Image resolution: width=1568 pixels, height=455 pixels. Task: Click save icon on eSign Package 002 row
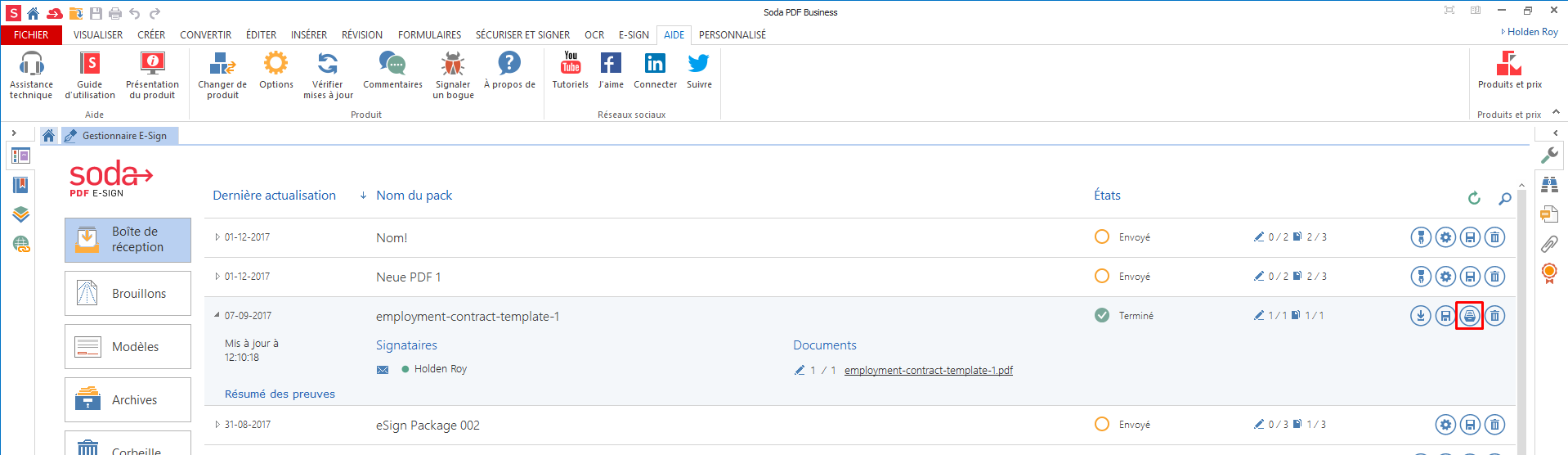1470,425
